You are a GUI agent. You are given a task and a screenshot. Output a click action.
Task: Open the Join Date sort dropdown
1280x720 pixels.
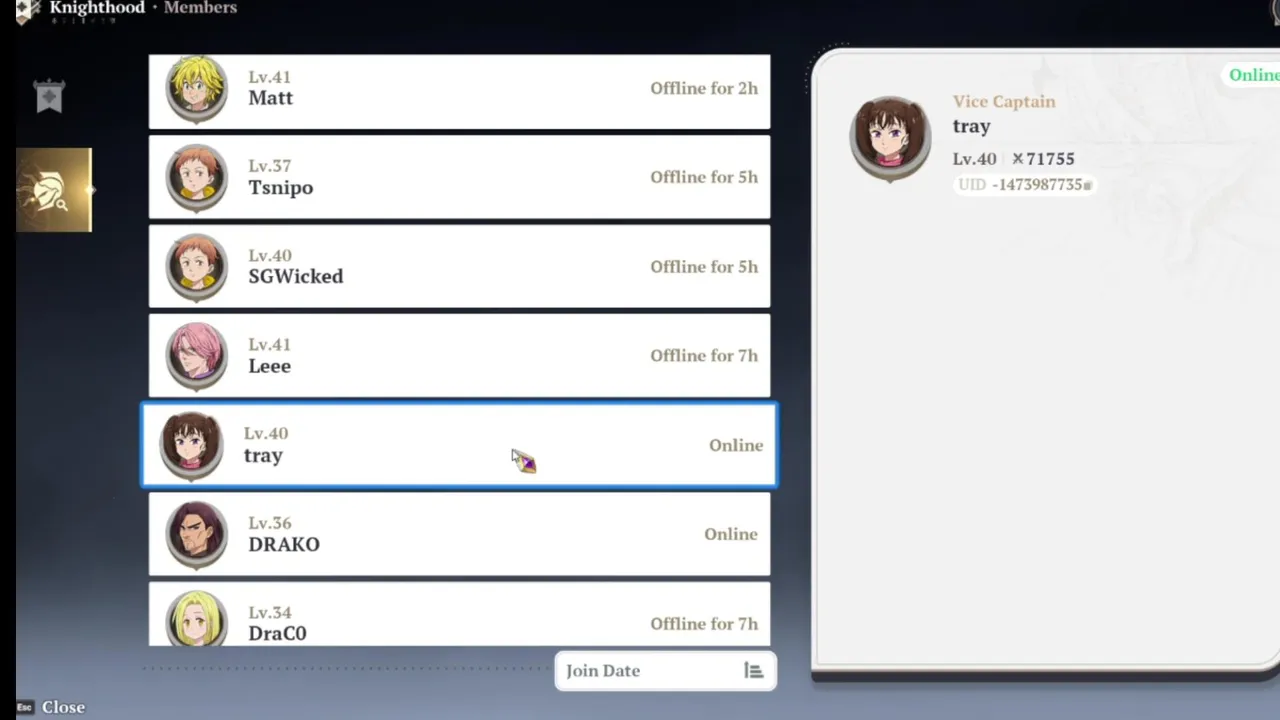click(665, 671)
